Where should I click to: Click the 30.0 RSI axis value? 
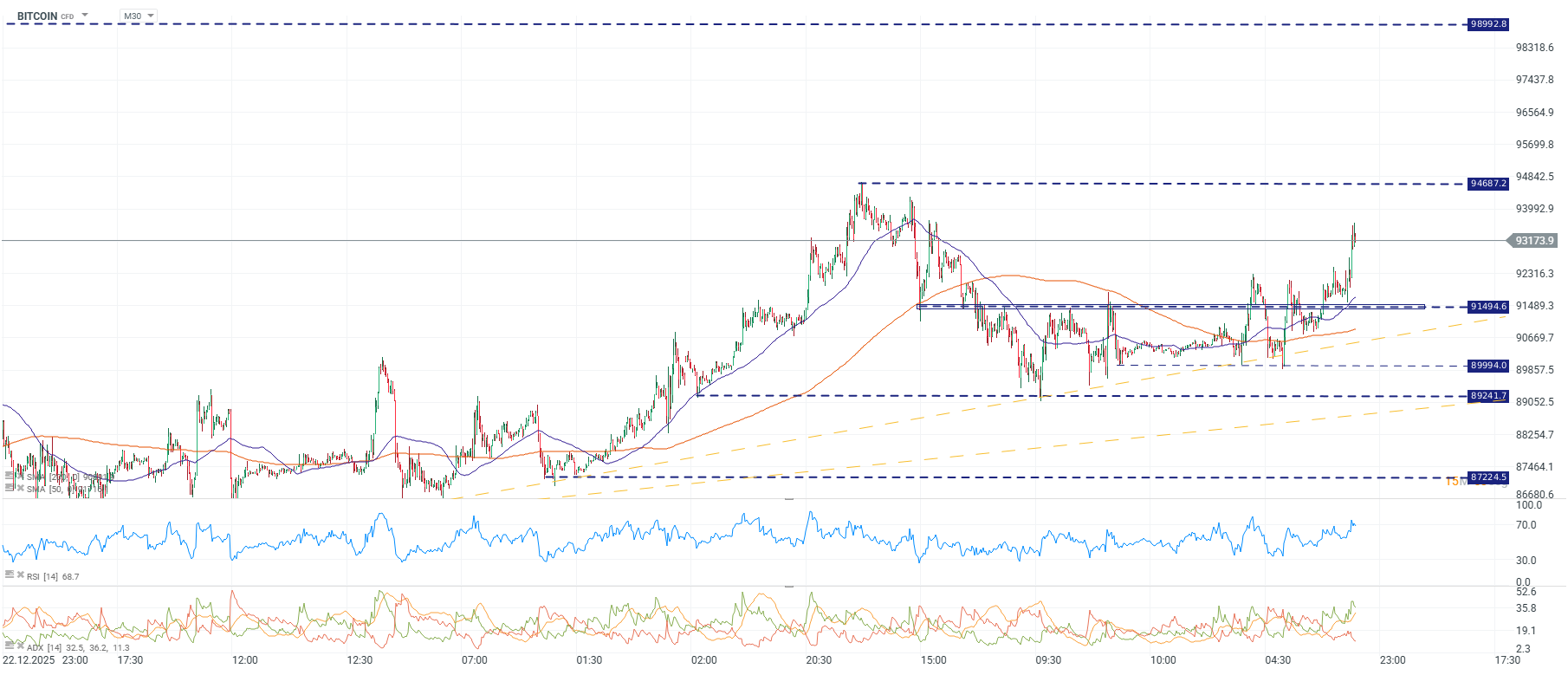(x=1526, y=561)
